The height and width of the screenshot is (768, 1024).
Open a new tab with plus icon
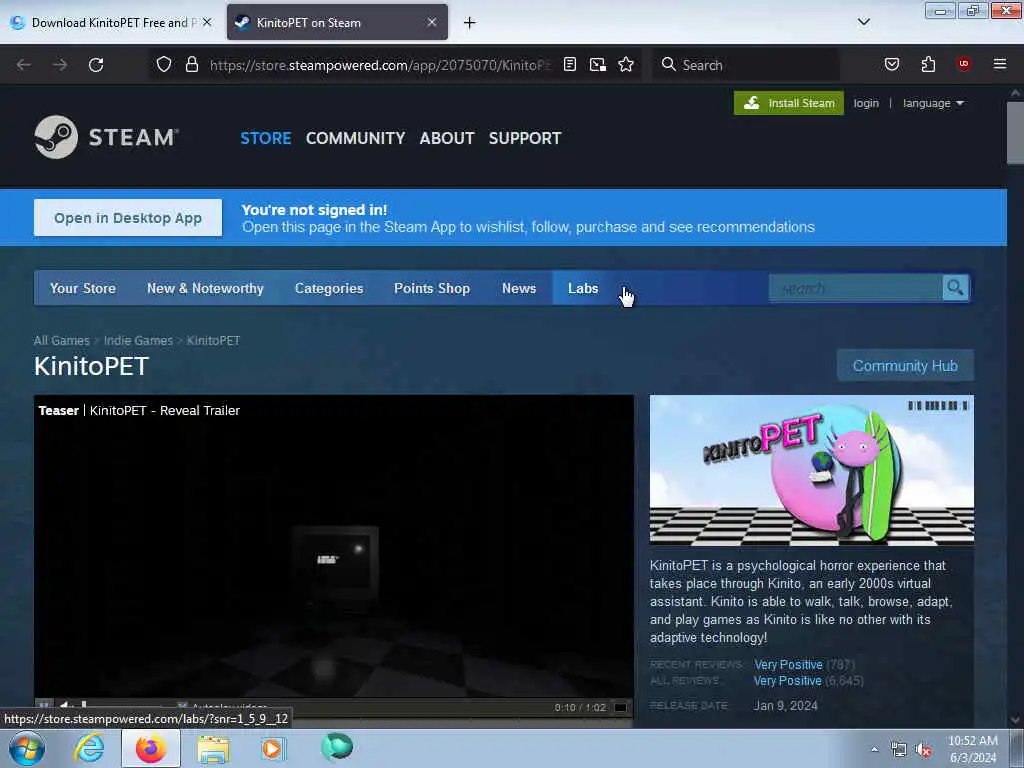coord(470,23)
